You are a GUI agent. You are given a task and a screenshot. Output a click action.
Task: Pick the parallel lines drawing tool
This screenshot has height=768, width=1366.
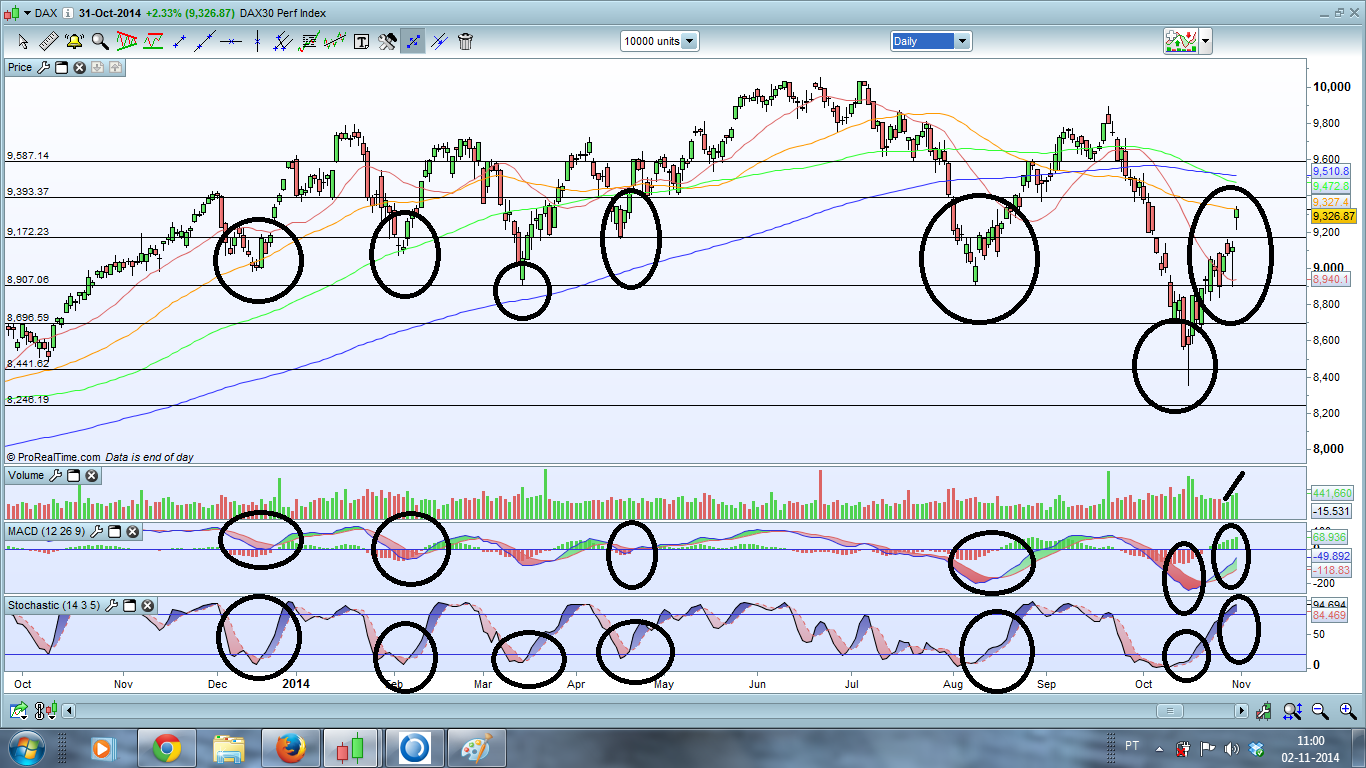pyautogui.click(x=283, y=41)
